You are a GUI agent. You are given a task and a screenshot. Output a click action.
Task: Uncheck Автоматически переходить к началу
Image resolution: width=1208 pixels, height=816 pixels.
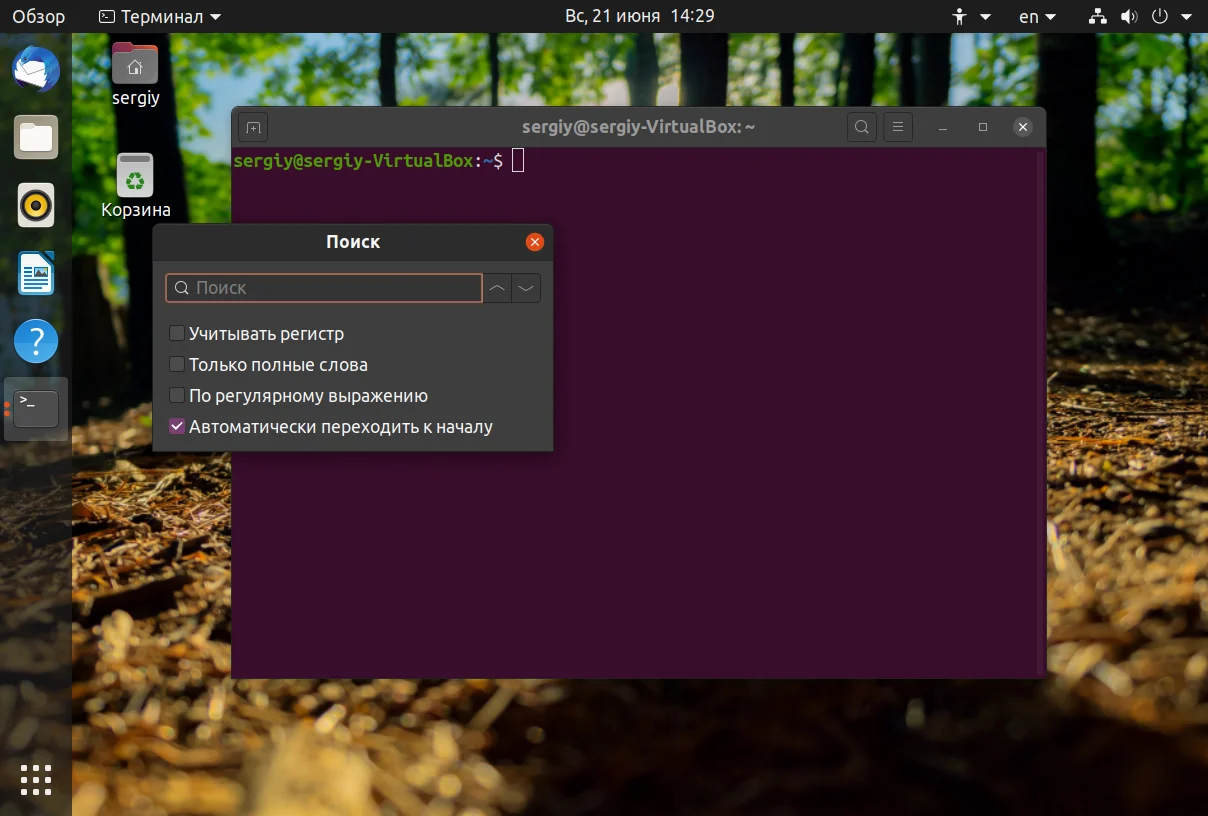point(177,426)
